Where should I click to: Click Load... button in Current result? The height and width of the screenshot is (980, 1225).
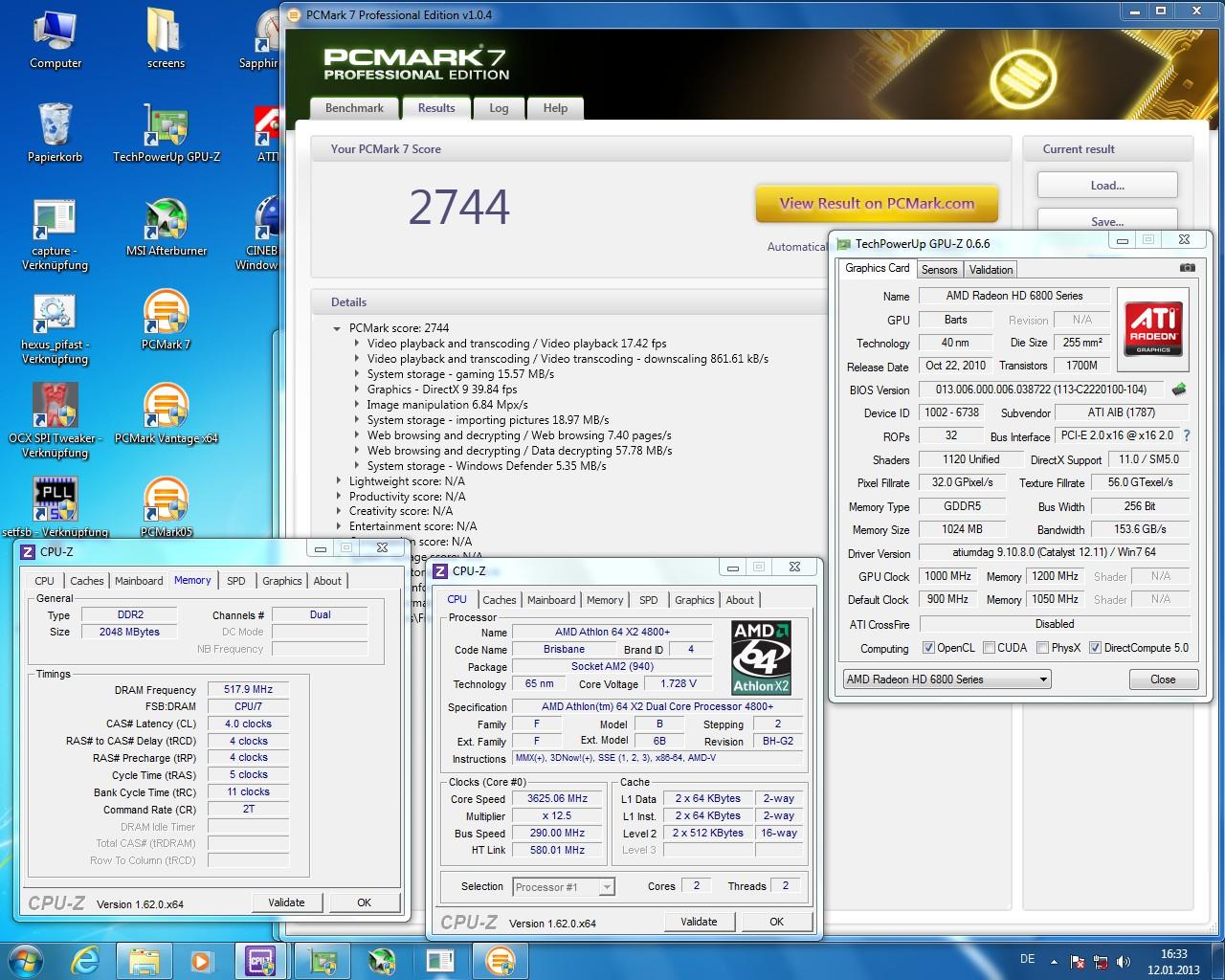[x=1107, y=186]
